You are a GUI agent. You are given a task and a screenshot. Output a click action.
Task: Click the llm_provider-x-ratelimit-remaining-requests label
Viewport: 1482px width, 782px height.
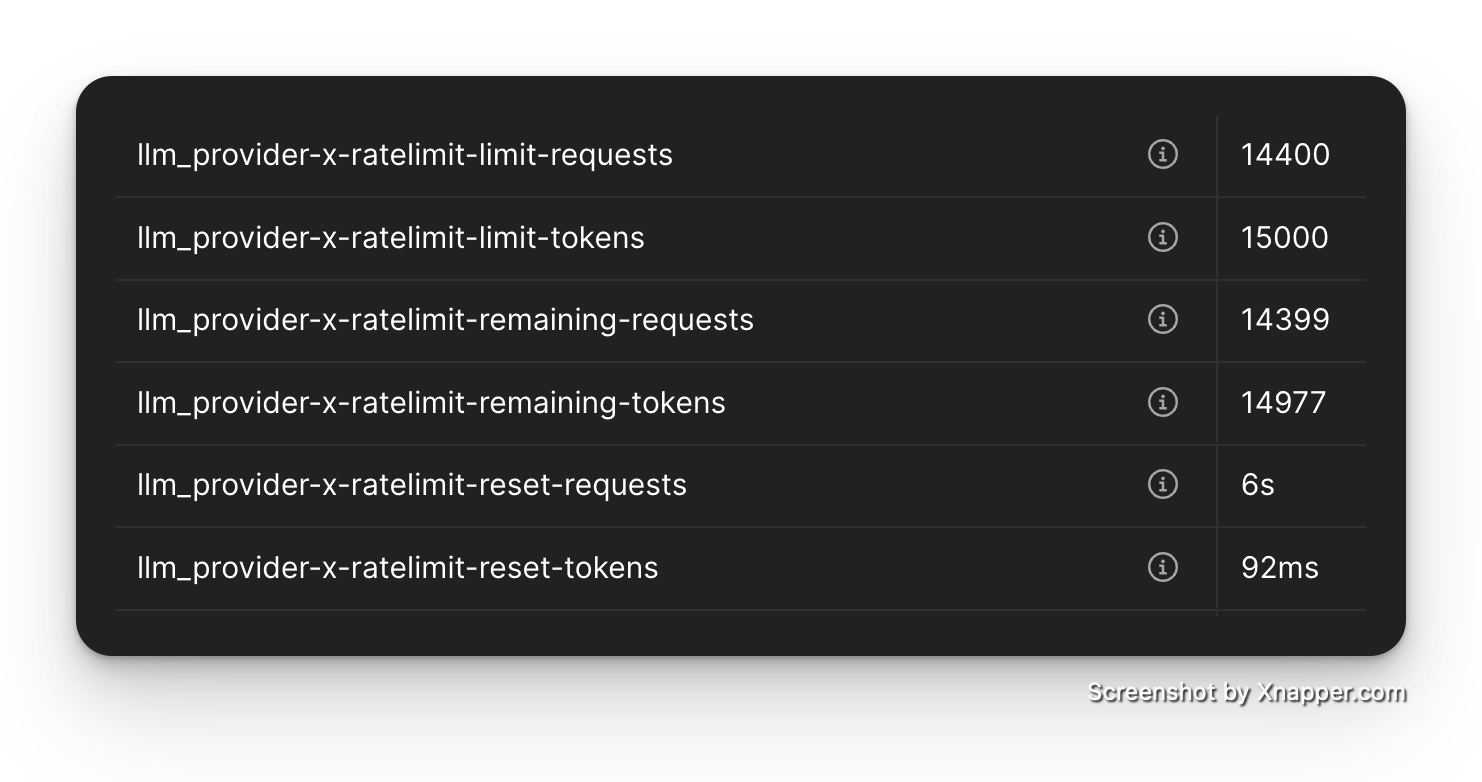click(x=445, y=320)
